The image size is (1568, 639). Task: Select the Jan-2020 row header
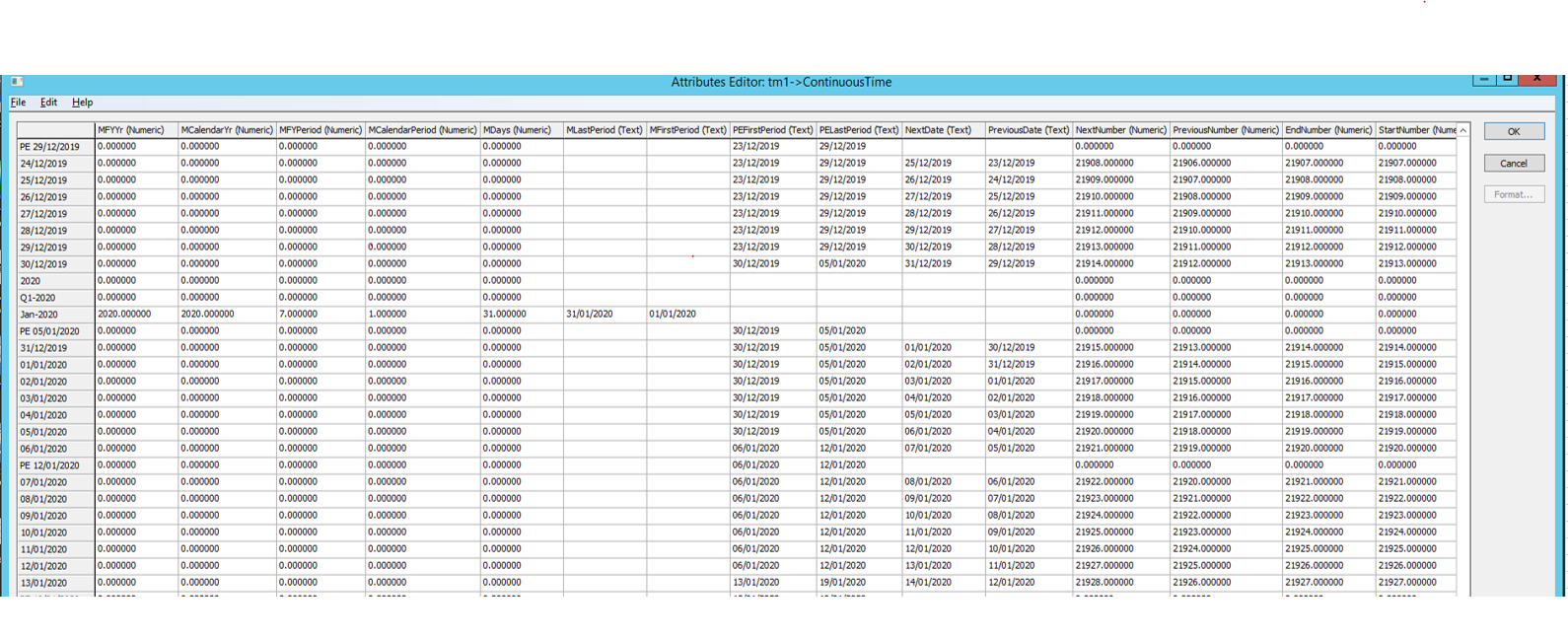click(x=56, y=315)
